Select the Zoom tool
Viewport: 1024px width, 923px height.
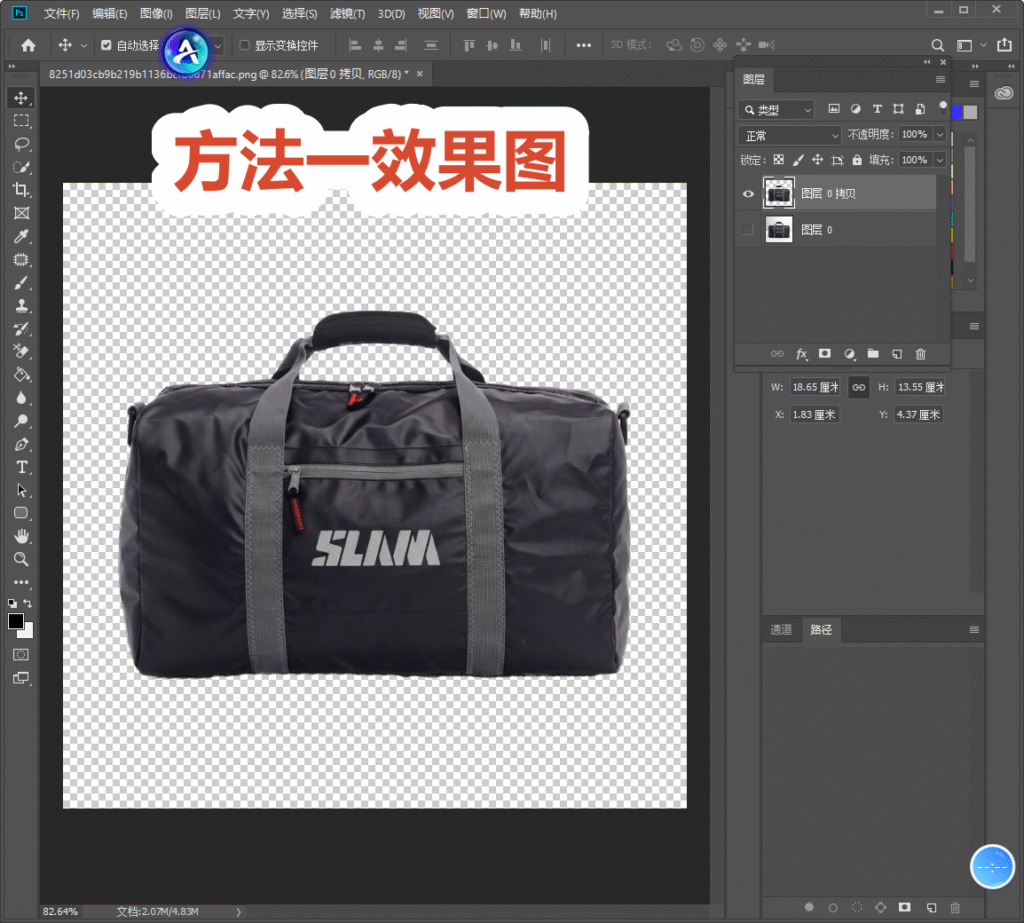21,559
